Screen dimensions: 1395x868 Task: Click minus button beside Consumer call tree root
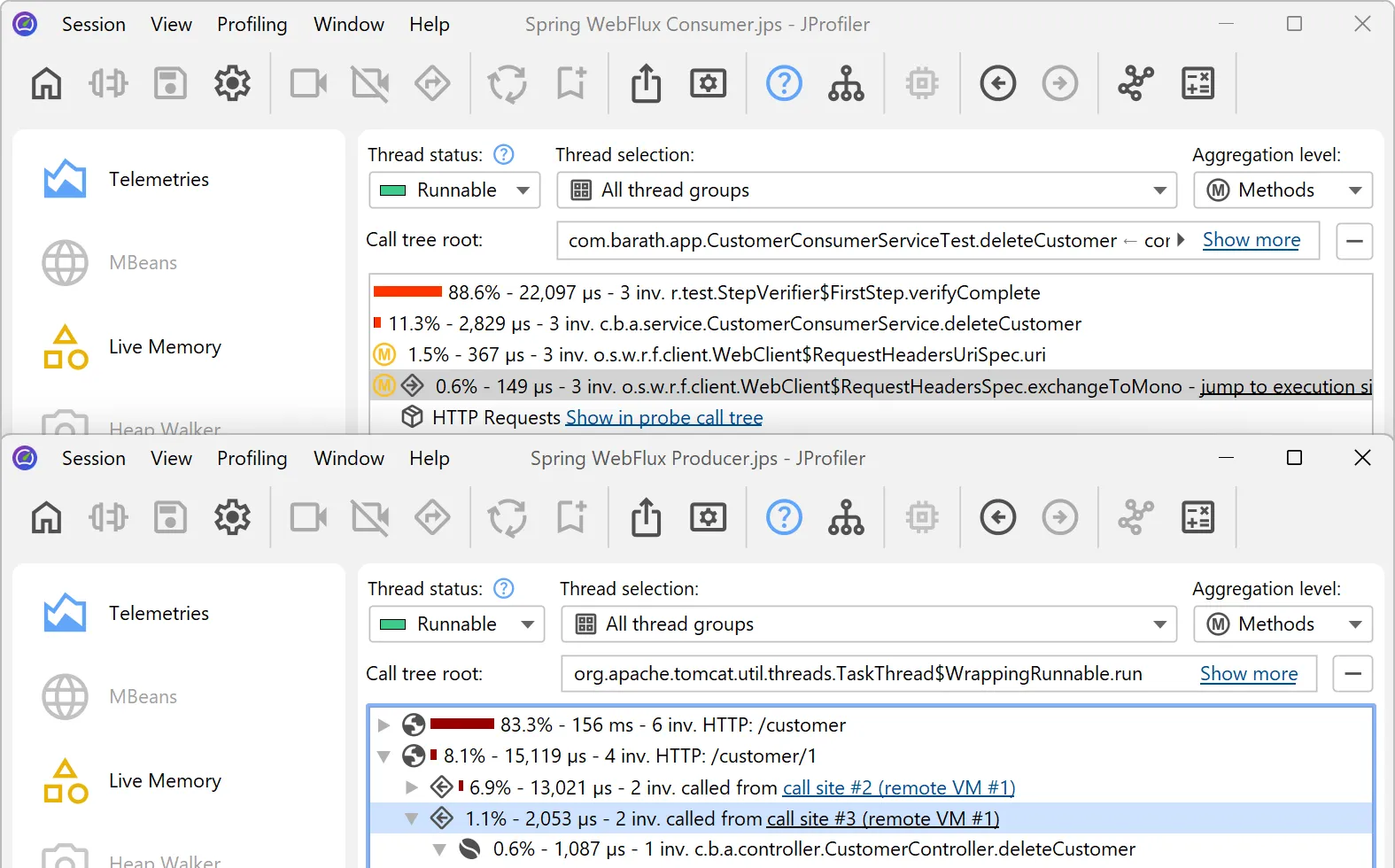tap(1354, 241)
